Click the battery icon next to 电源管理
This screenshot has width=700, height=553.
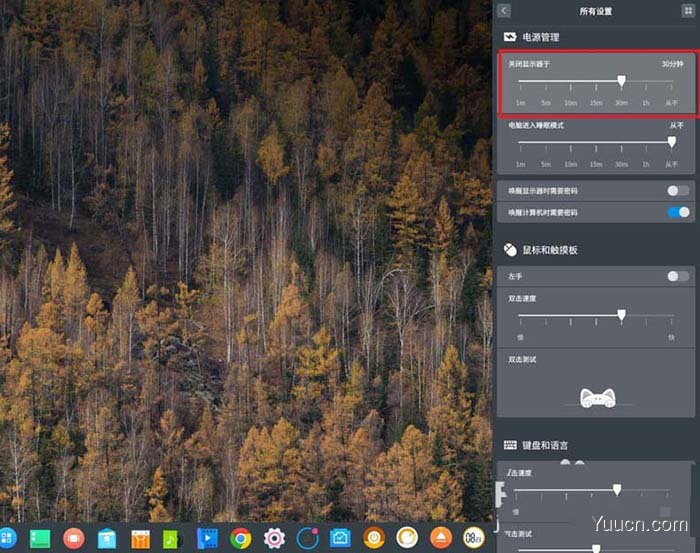[x=510, y=37]
